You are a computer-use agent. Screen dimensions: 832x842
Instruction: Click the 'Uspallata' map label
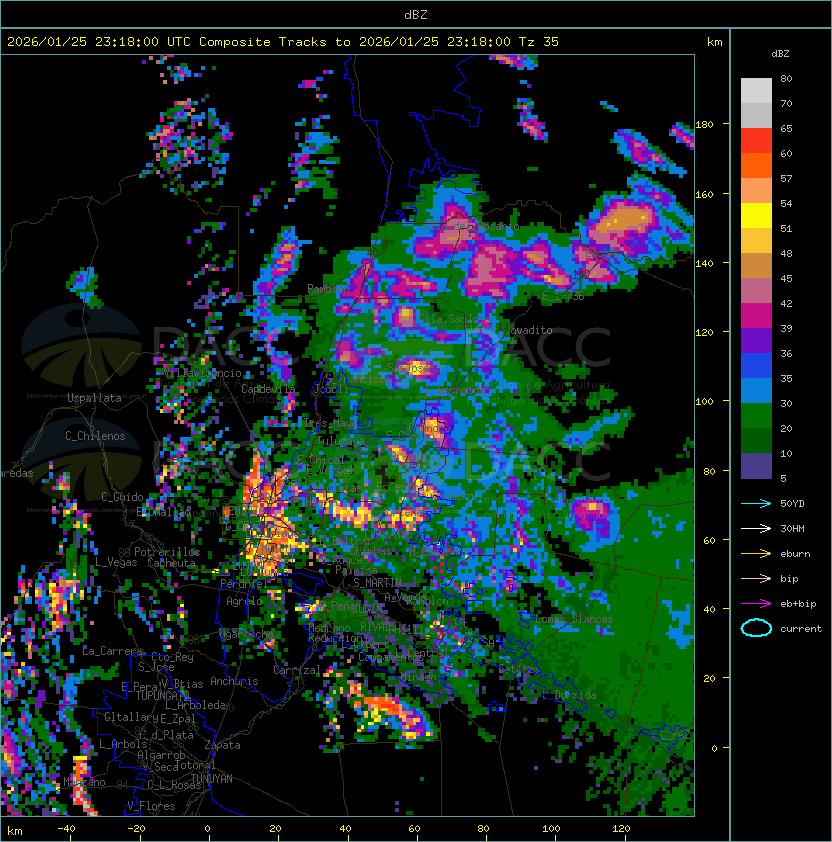coord(94,398)
